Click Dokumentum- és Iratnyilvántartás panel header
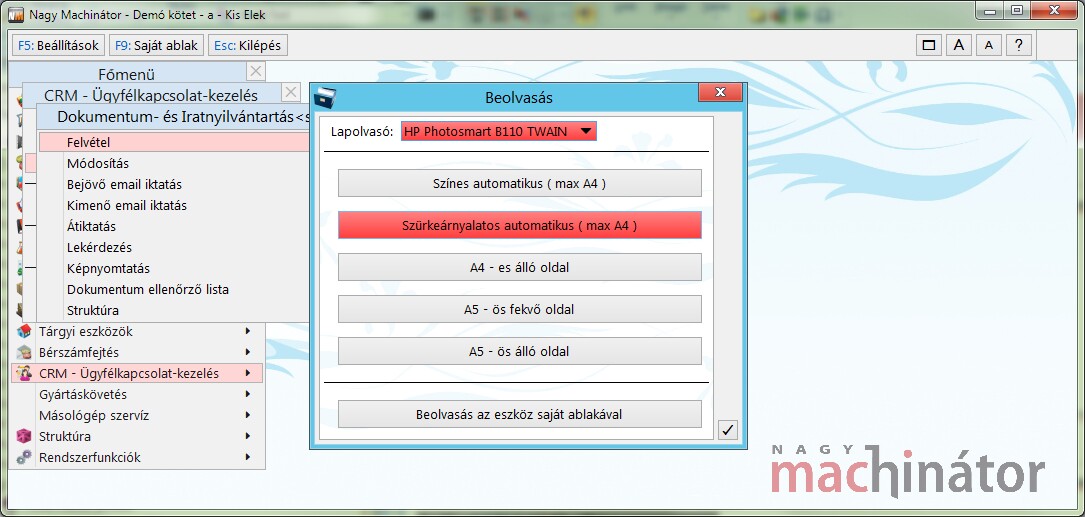Screen dimensions: 1085x517 click(x=173, y=117)
